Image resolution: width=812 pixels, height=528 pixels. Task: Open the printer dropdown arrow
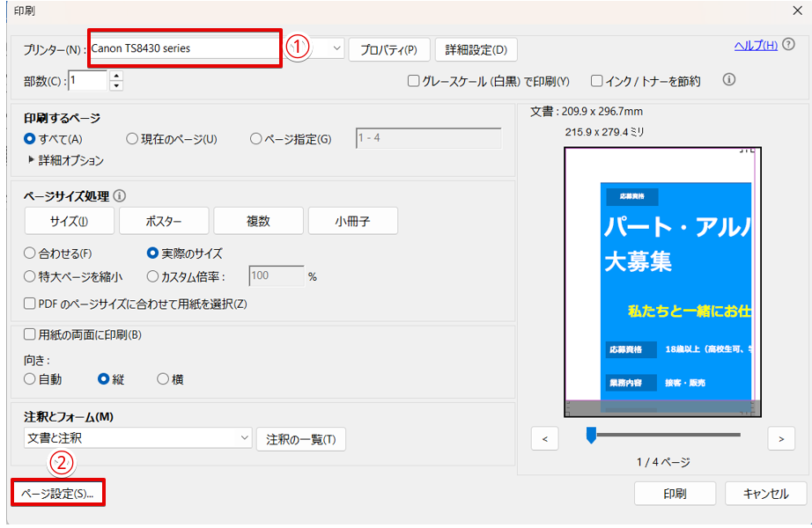coord(337,48)
